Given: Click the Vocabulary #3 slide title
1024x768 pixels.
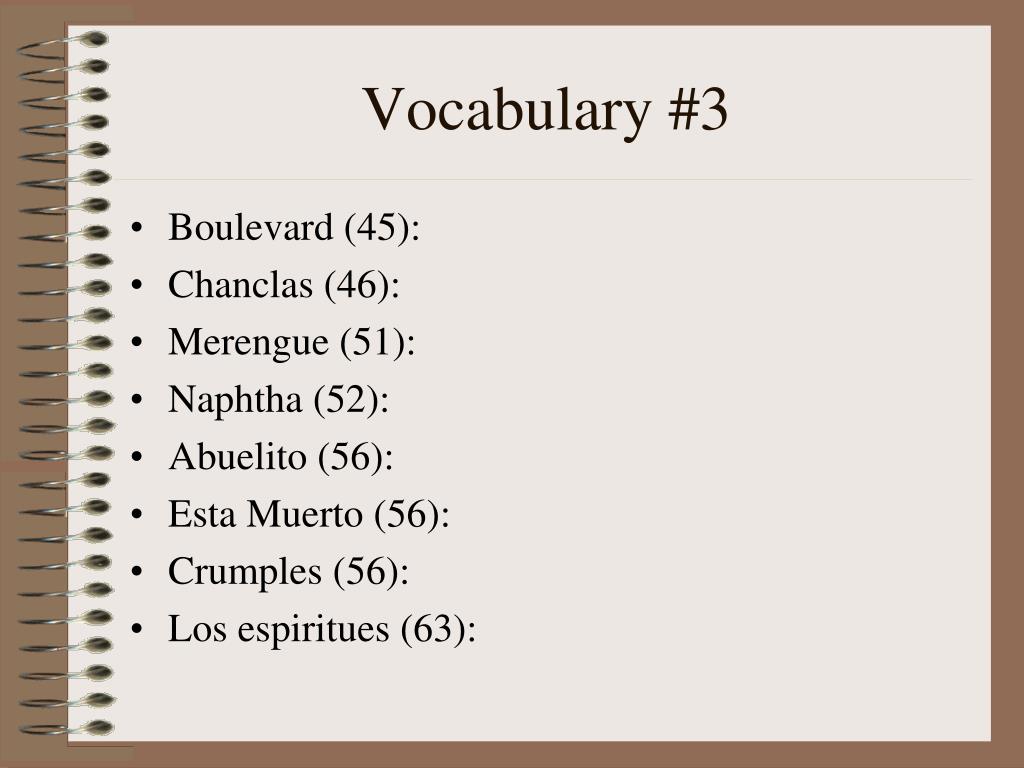Looking at the screenshot, I should point(545,110).
